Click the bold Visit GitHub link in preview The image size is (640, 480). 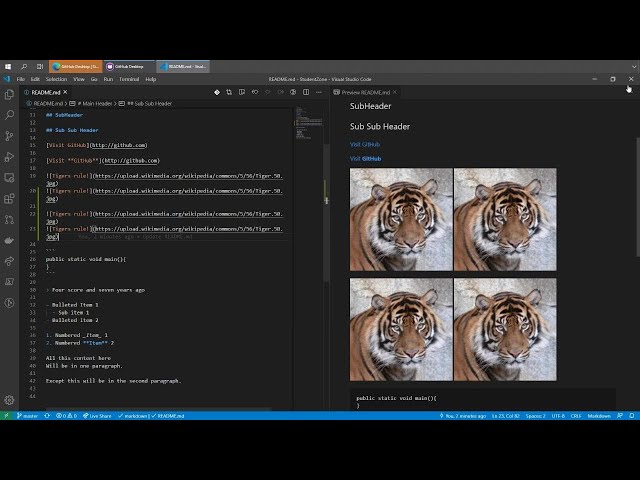pos(365,158)
